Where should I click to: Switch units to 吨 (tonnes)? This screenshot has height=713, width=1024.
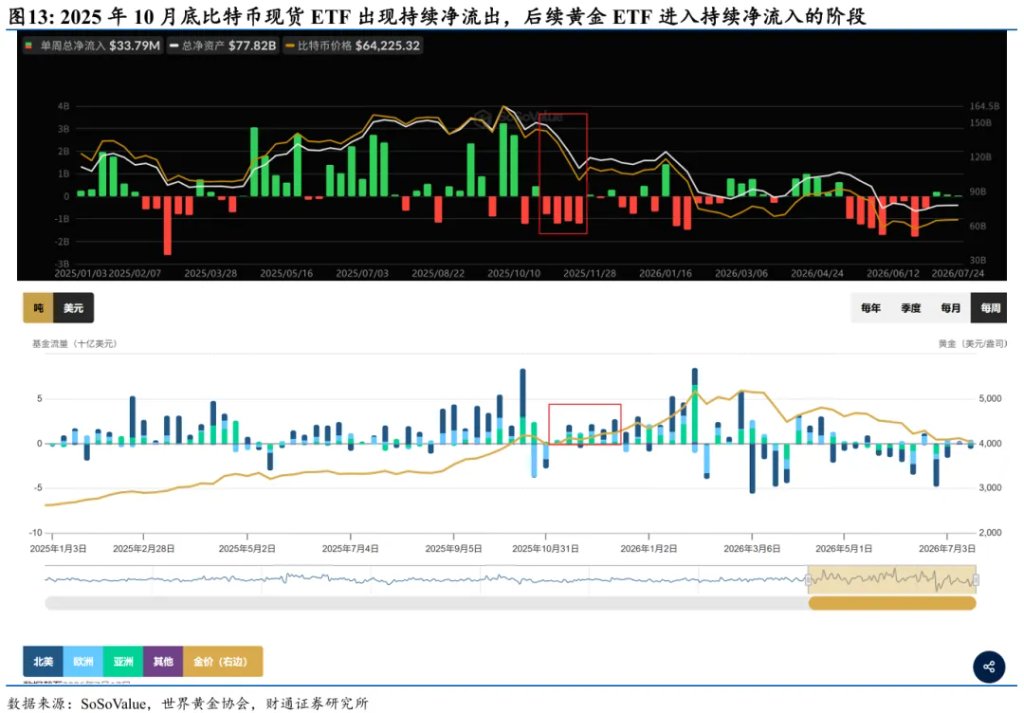pos(39,308)
